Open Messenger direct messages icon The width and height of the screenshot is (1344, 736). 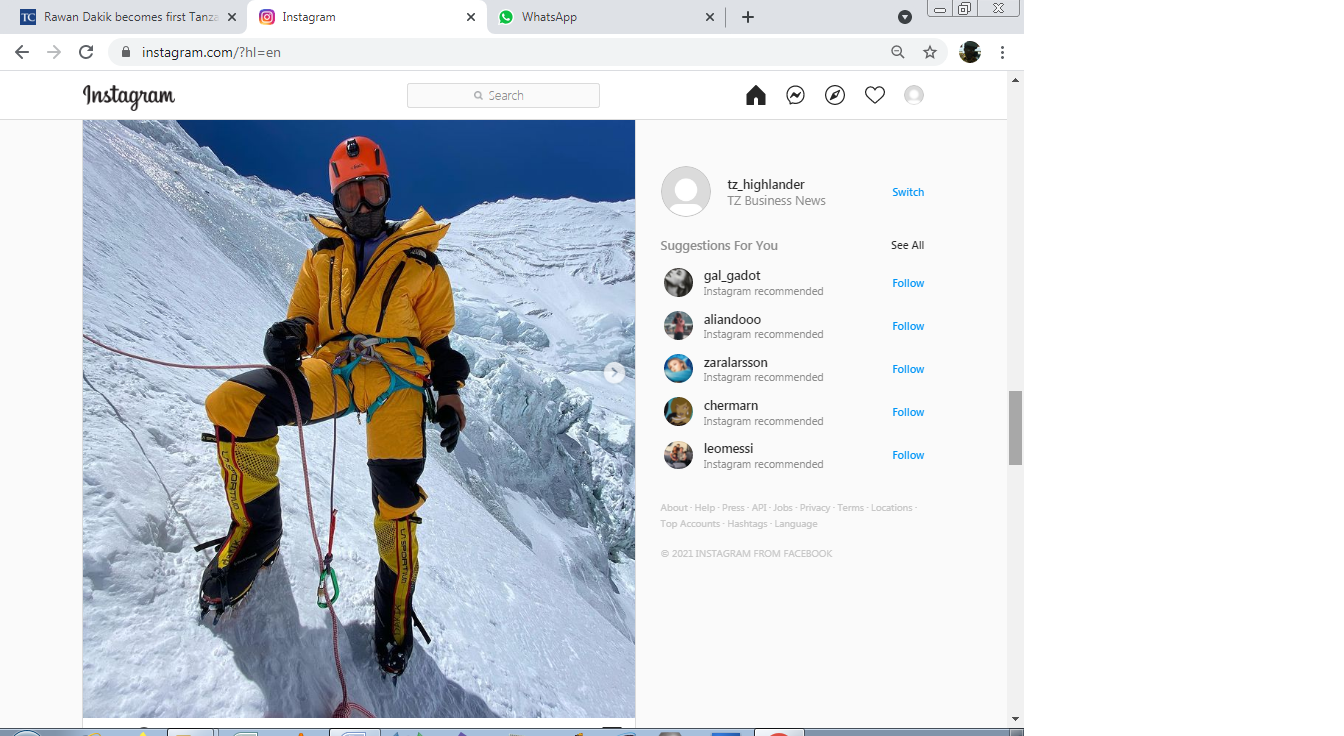(796, 95)
